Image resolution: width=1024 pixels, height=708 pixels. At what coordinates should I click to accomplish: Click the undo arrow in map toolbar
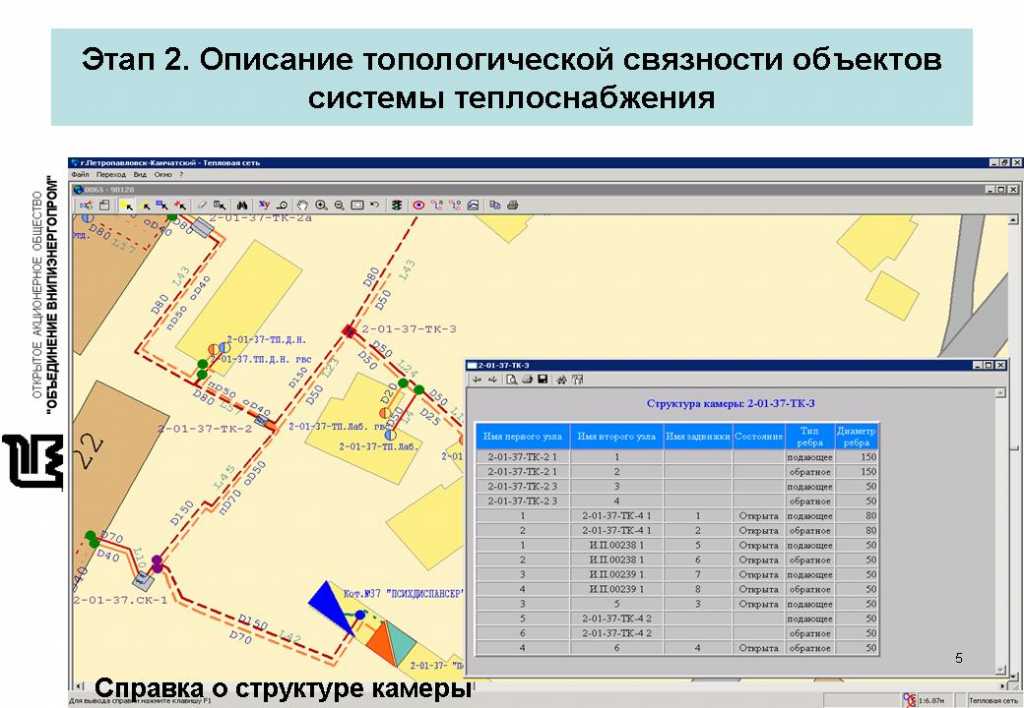point(374,205)
